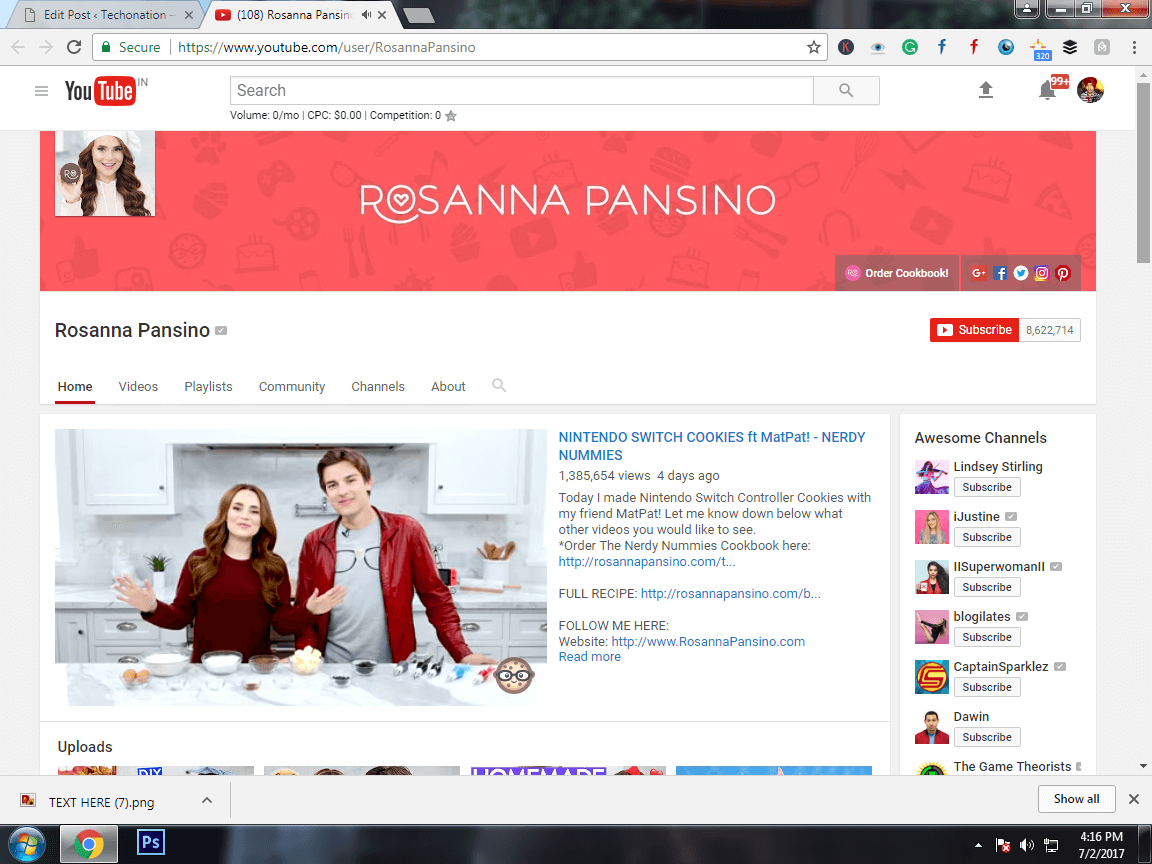Click the red f extension icon
The height and width of the screenshot is (864, 1152).
pyautogui.click(x=973, y=47)
